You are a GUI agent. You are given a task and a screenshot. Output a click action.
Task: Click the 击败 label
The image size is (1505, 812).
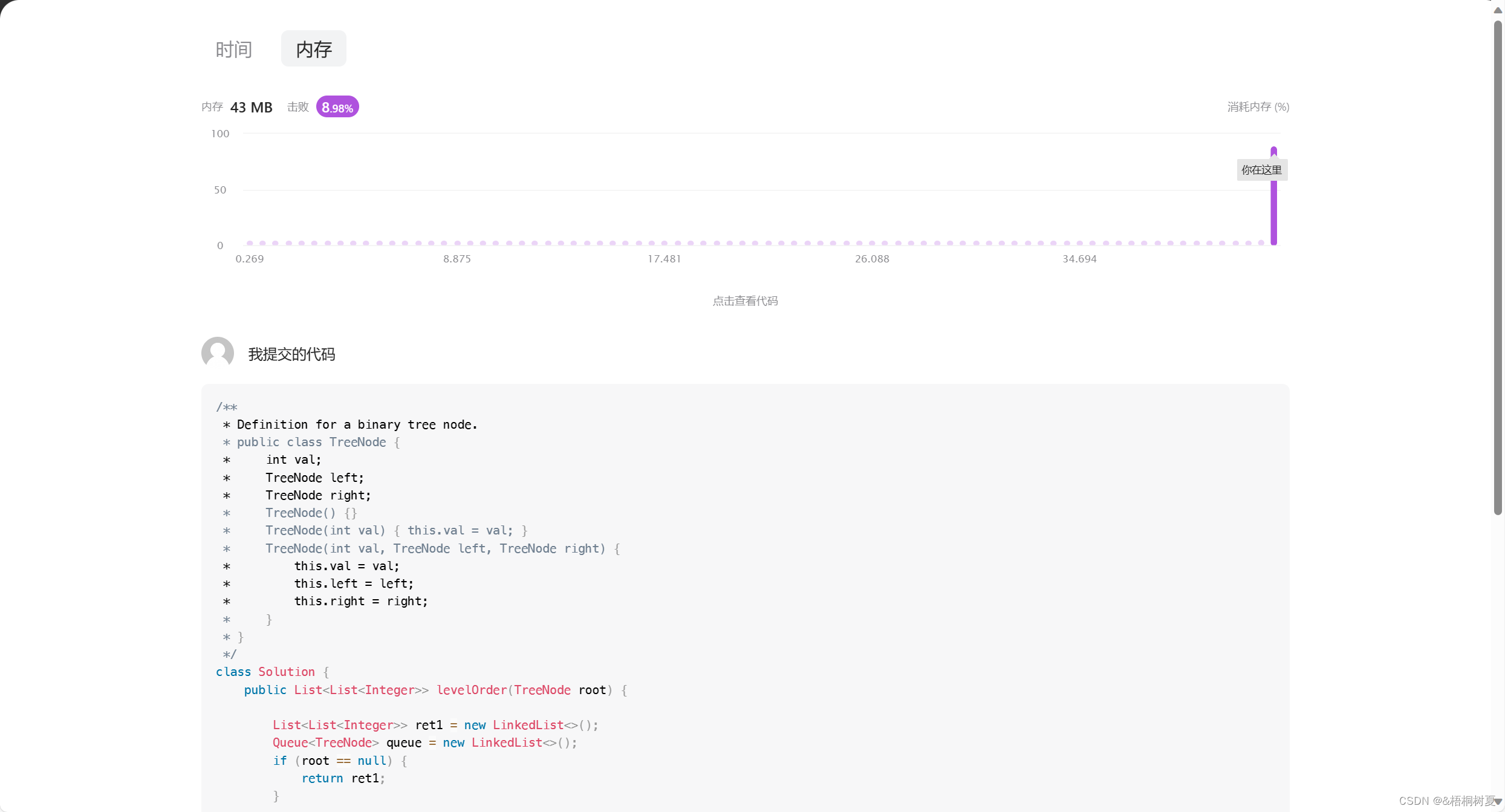click(x=298, y=107)
